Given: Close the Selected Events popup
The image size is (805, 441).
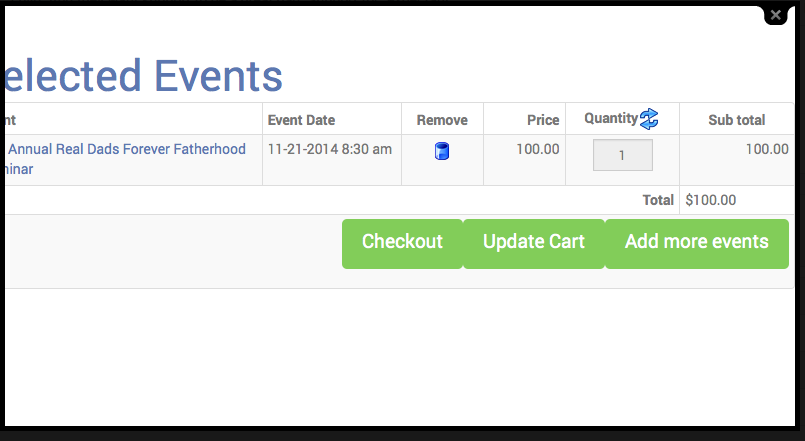Looking at the screenshot, I should tap(776, 14).
